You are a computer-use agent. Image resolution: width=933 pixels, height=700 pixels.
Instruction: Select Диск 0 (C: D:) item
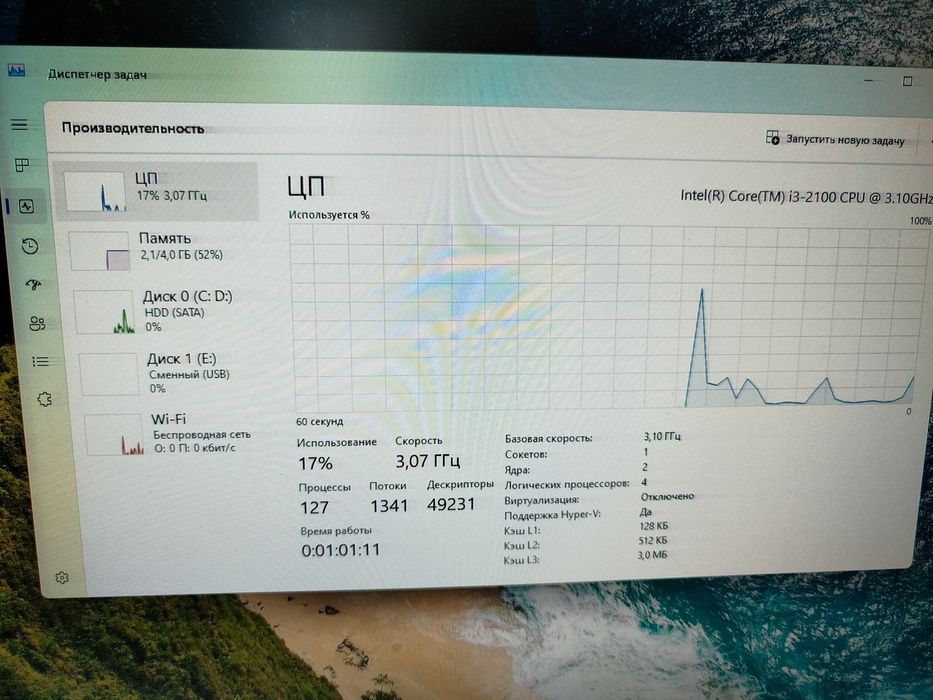point(165,311)
